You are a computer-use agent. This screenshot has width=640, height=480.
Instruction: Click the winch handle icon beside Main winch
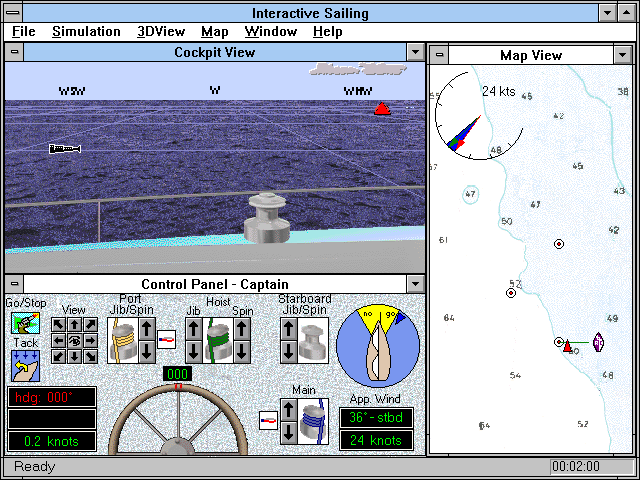tap(269, 420)
